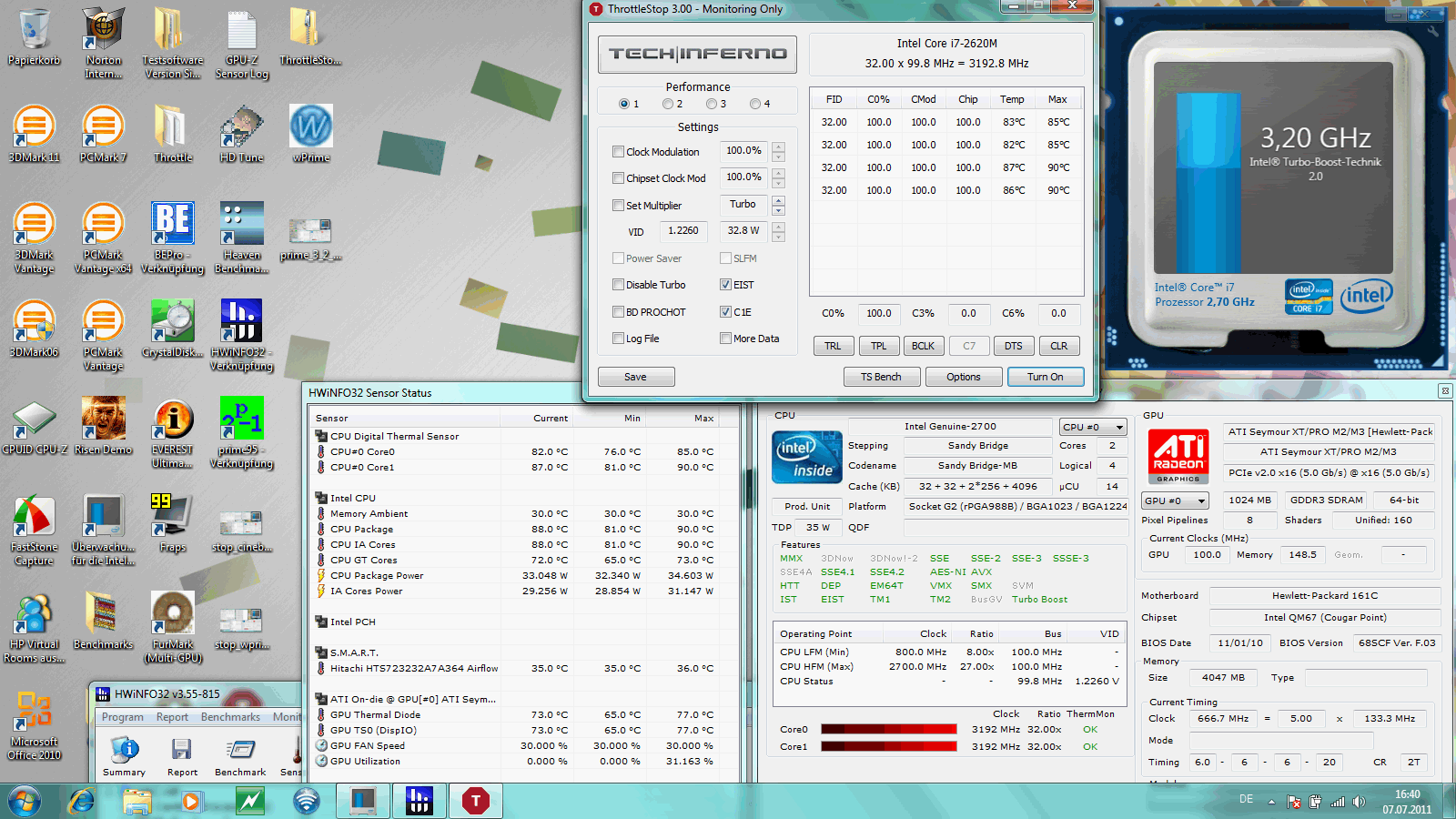This screenshot has height=819, width=1456.
Task: Click the Benchmark icon in HWiNFO32 toolbar
Action: 240,757
